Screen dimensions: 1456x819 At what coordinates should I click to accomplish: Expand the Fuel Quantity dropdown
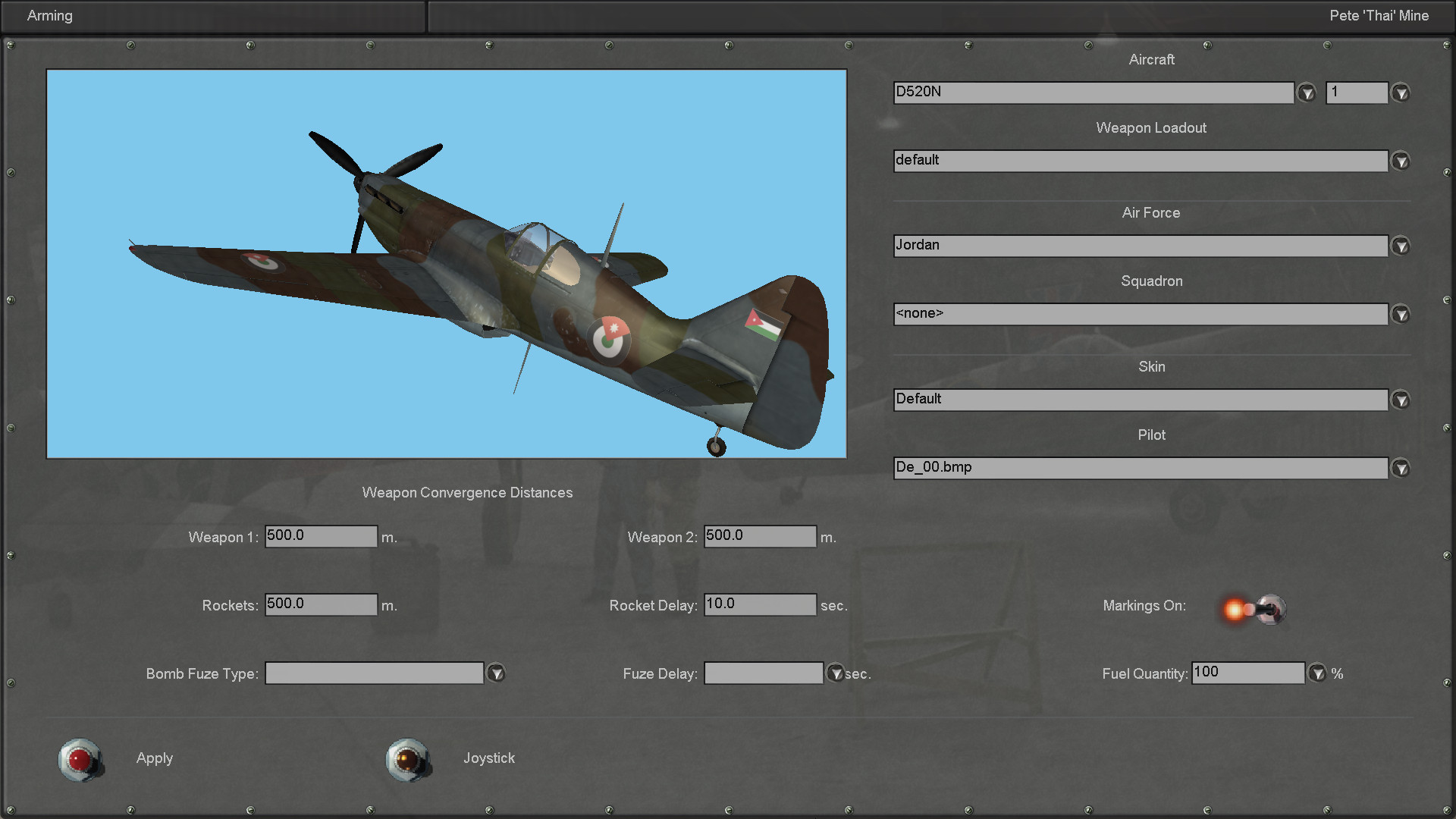pos(1317,673)
